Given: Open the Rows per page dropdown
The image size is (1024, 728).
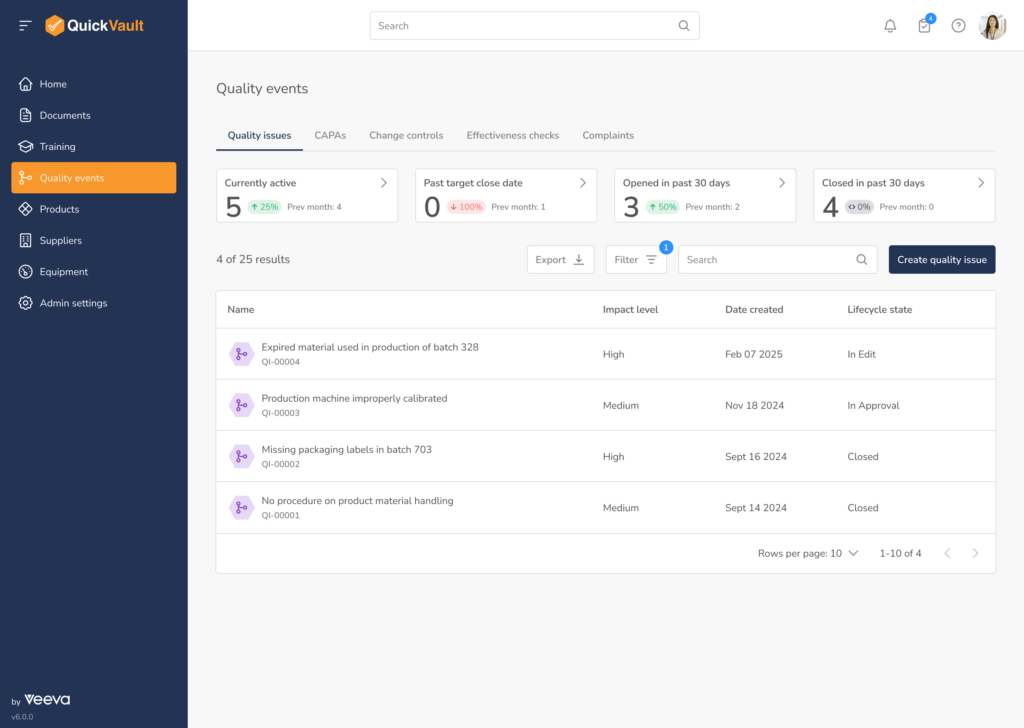Looking at the screenshot, I should (852, 553).
